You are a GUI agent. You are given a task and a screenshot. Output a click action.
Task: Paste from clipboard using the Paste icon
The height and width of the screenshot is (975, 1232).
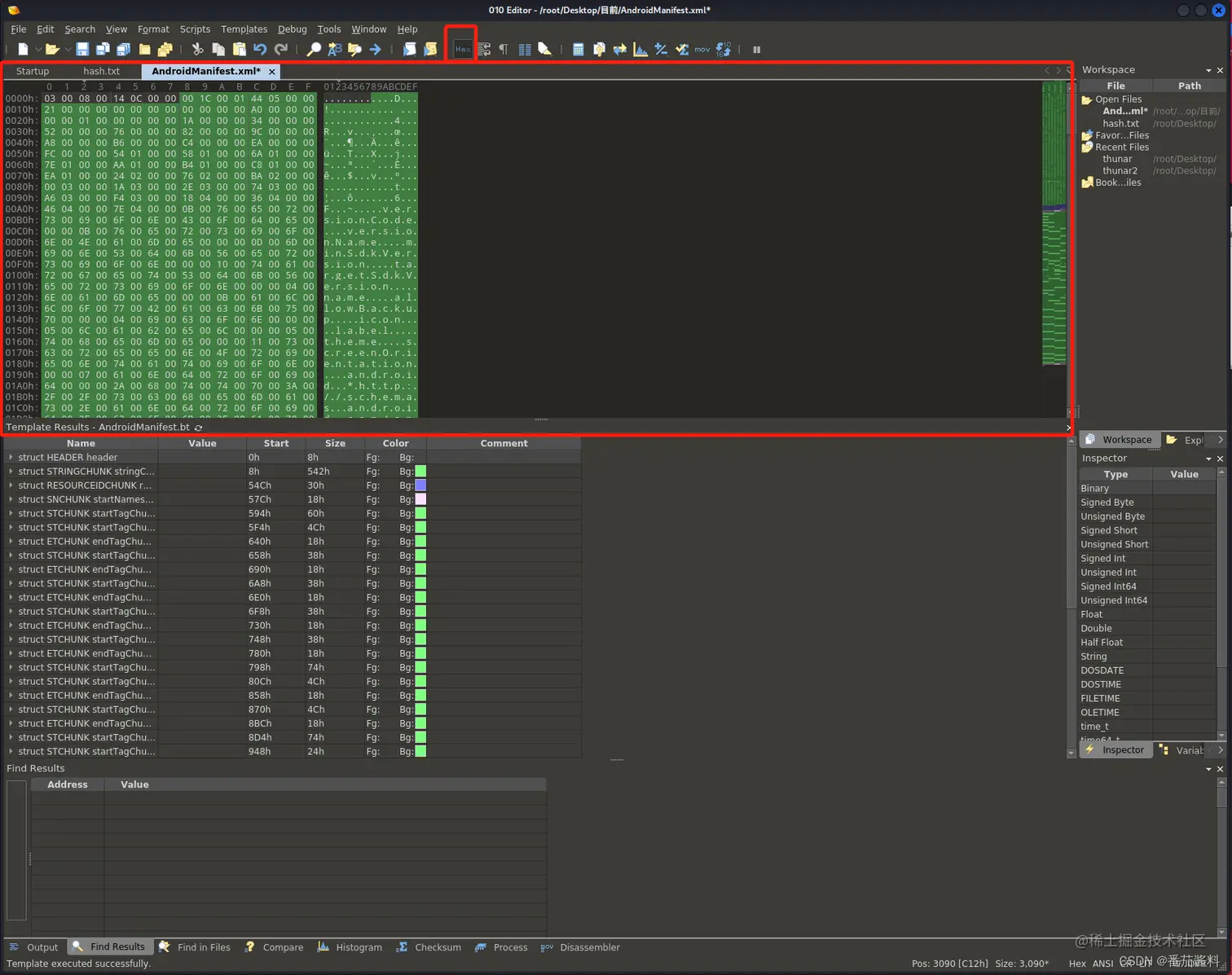pos(240,50)
